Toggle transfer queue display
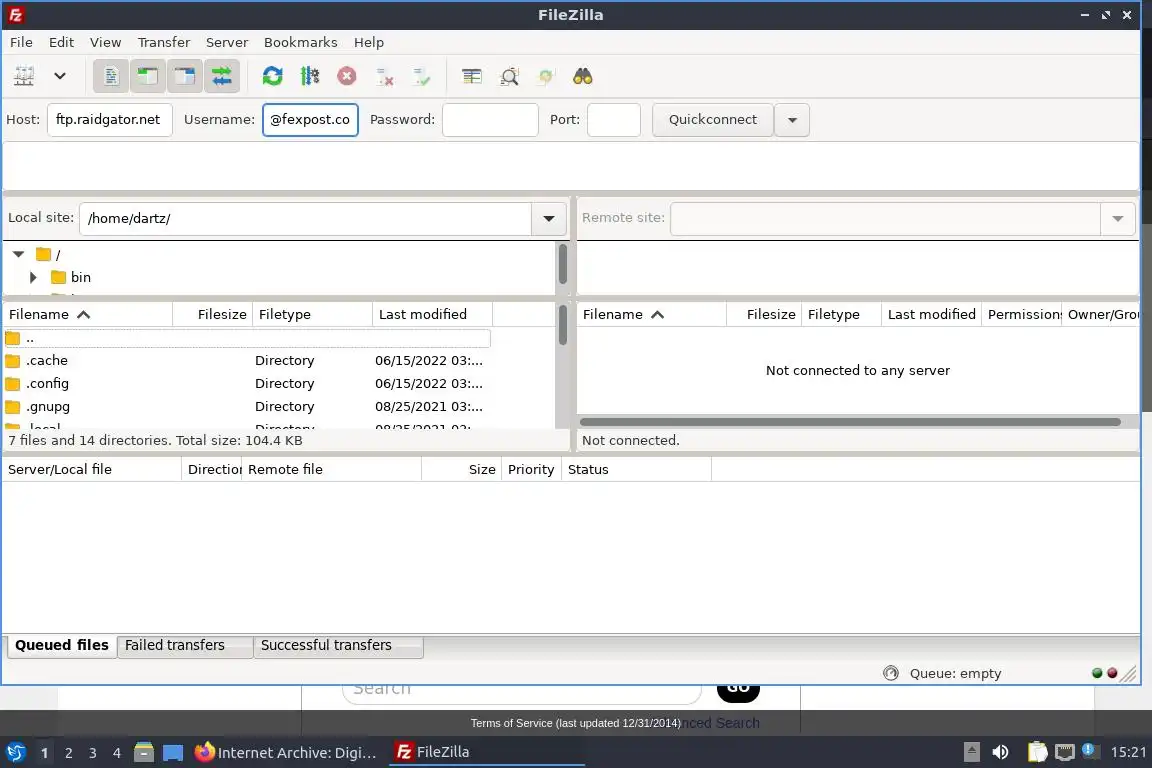This screenshot has width=1152, height=768. coord(221,76)
